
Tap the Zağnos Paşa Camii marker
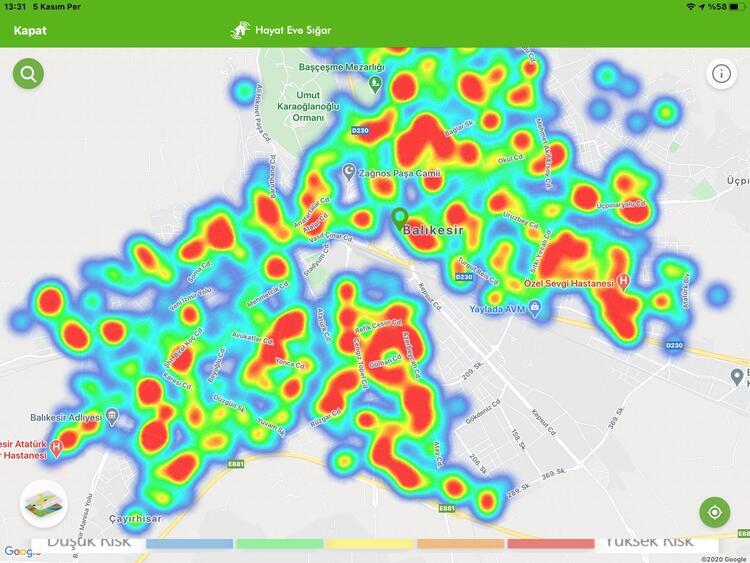[349, 173]
